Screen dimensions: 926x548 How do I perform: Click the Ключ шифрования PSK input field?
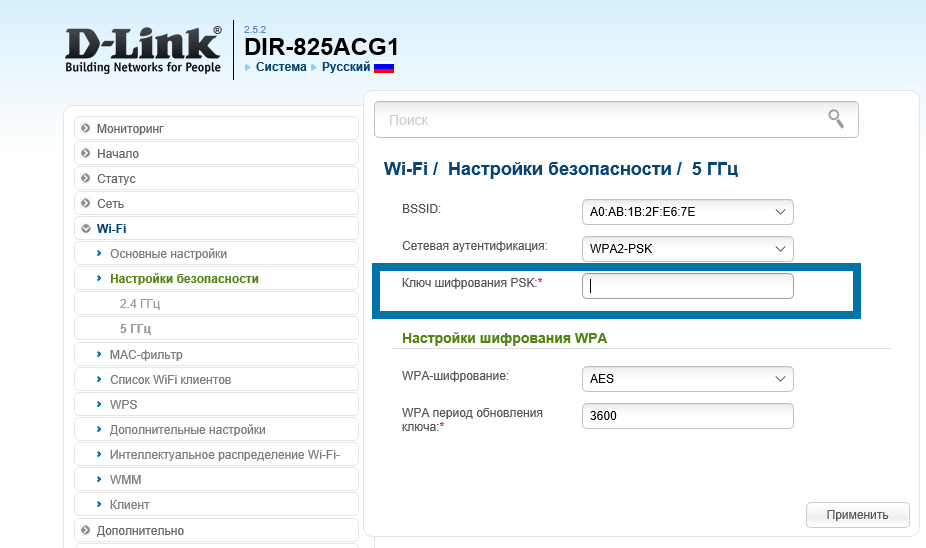click(687, 286)
